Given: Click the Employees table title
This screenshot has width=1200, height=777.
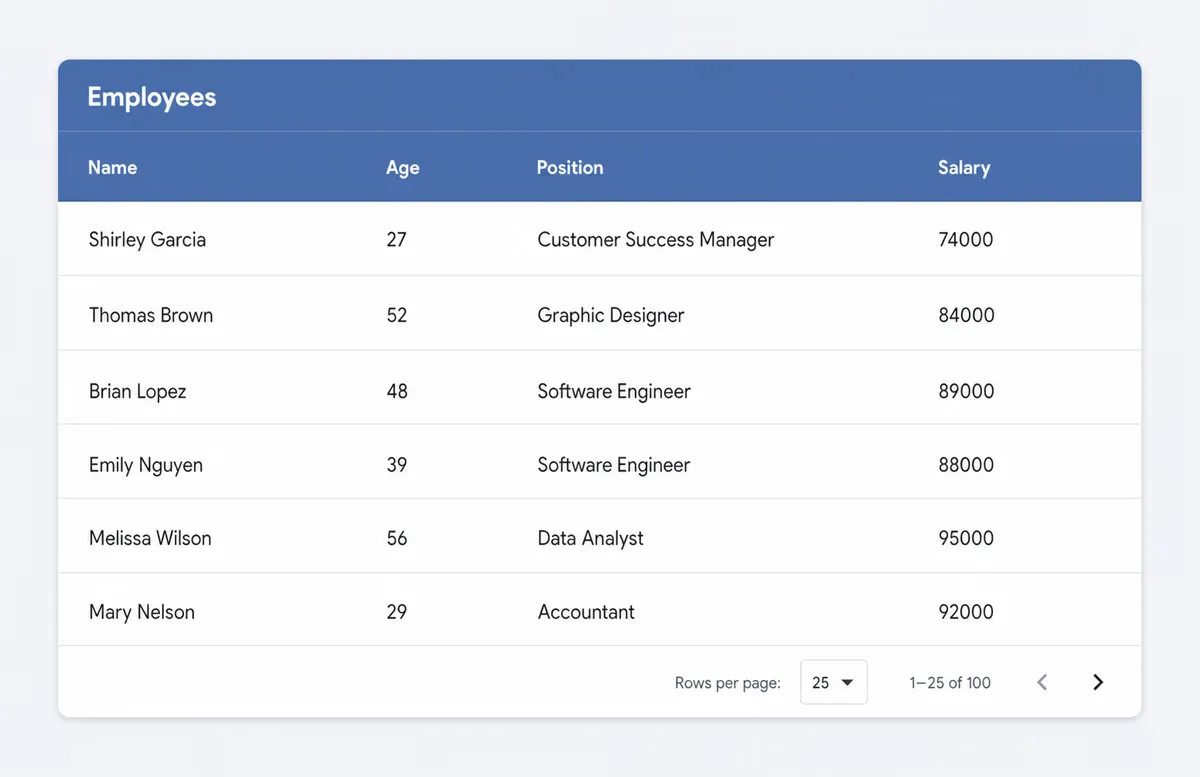Looking at the screenshot, I should (152, 97).
